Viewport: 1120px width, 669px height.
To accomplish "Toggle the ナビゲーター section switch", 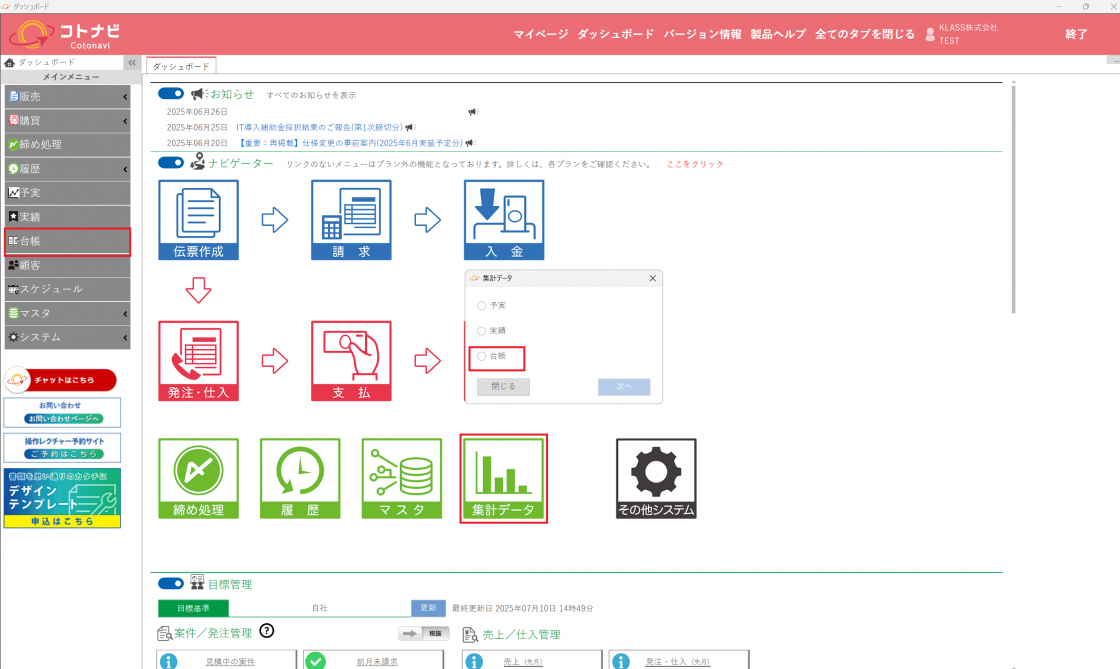I will 171,163.
